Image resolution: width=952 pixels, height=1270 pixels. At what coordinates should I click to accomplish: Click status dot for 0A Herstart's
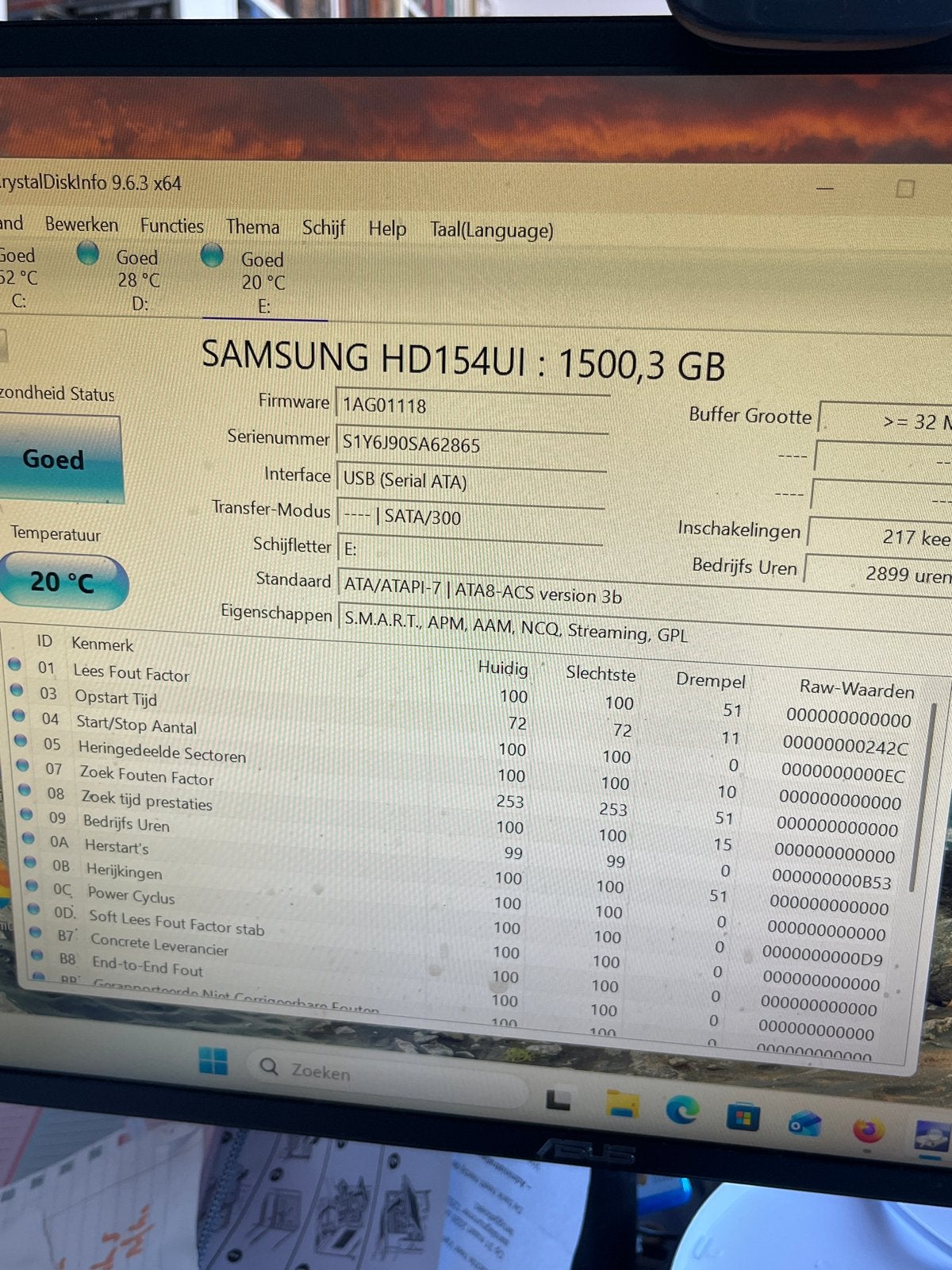(x=29, y=837)
